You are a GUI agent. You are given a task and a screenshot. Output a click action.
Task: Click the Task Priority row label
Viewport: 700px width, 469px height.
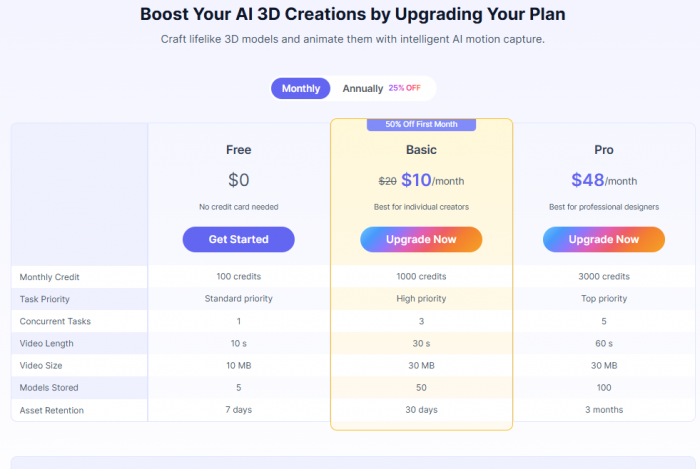[x=47, y=298]
